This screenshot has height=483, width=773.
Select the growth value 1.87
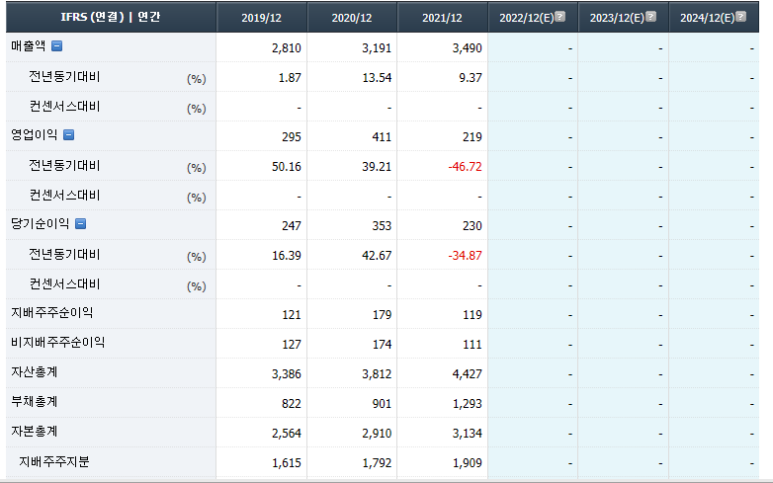(290, 78)
